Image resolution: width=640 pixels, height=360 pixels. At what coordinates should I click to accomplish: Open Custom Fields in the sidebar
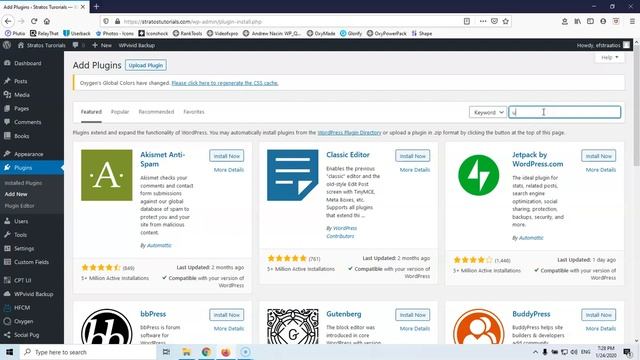pyautogui.click(x=32, y=262)
